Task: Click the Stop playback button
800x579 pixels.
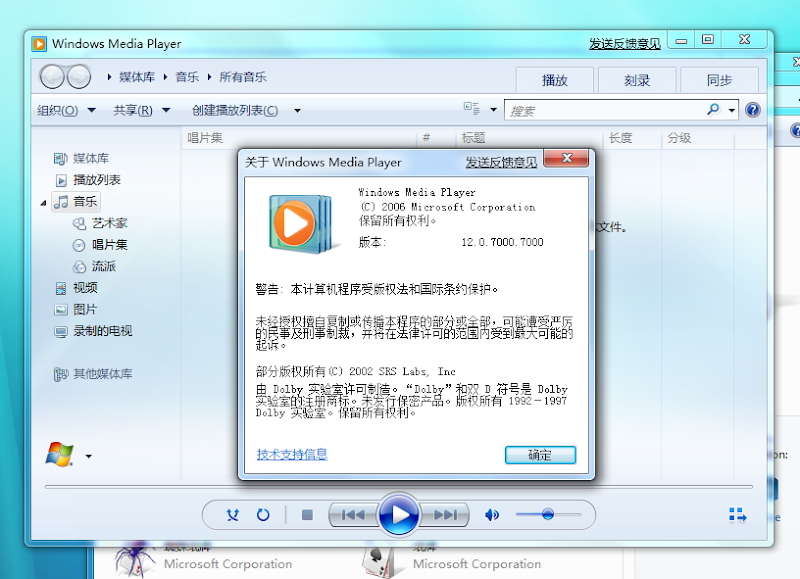Action: 307,515
